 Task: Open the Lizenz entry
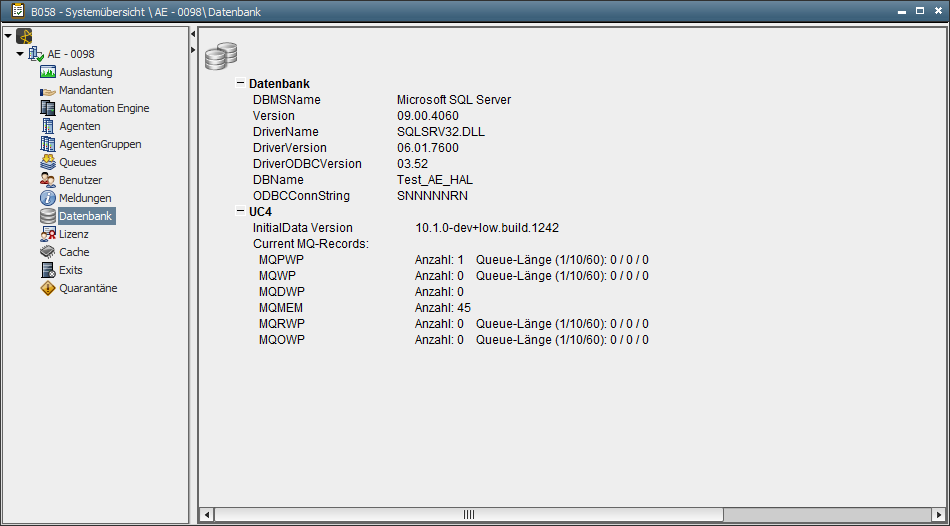[74, 234]
